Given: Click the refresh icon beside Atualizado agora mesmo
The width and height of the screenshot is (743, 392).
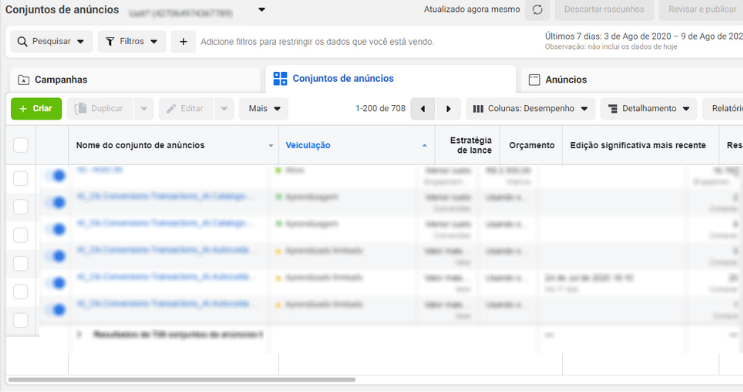Looking at the screenshot, I should (537, 9).
